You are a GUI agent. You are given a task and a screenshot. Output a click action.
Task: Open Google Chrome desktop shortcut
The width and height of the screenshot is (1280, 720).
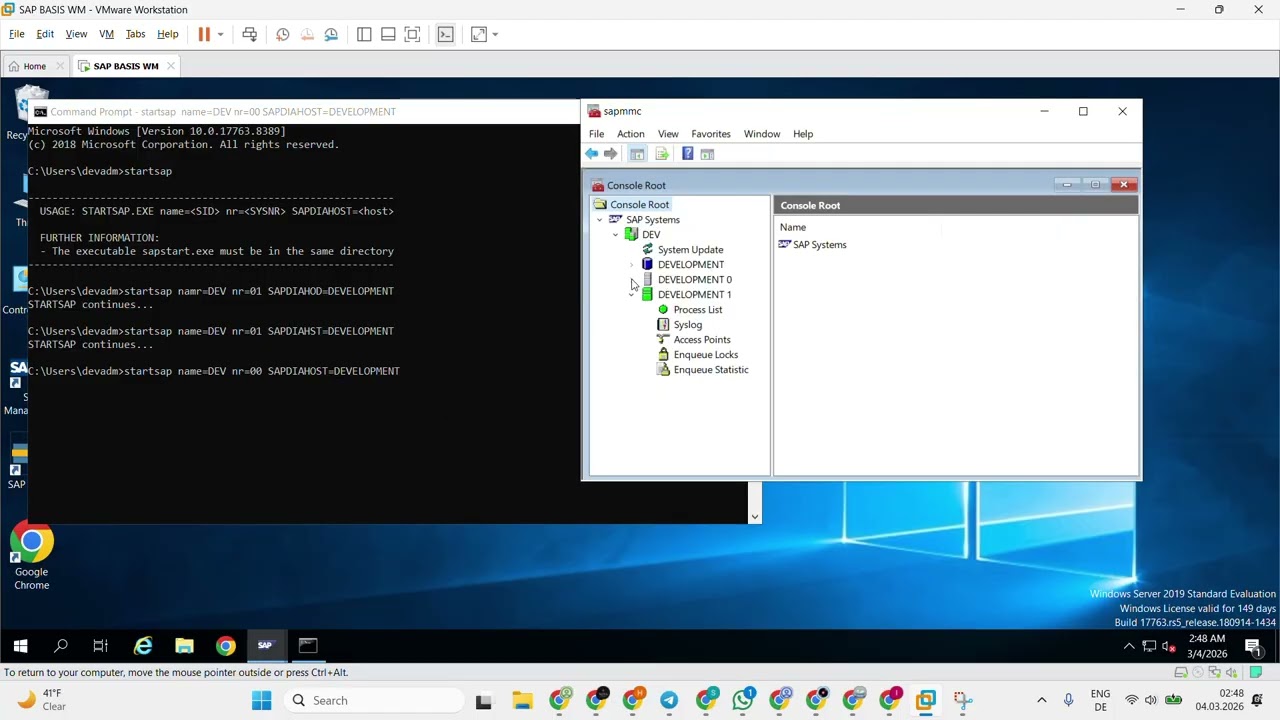point(32,555)
